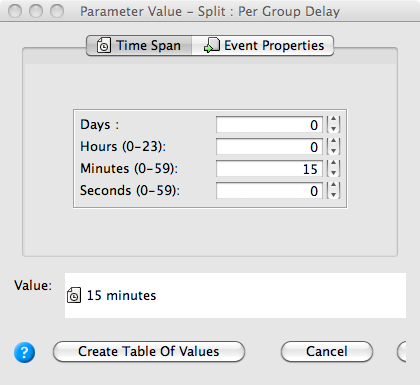This screenshot has width=420, height=385.
Task: Decrease Days with the down stepper arrow
Action: point(333,129)
